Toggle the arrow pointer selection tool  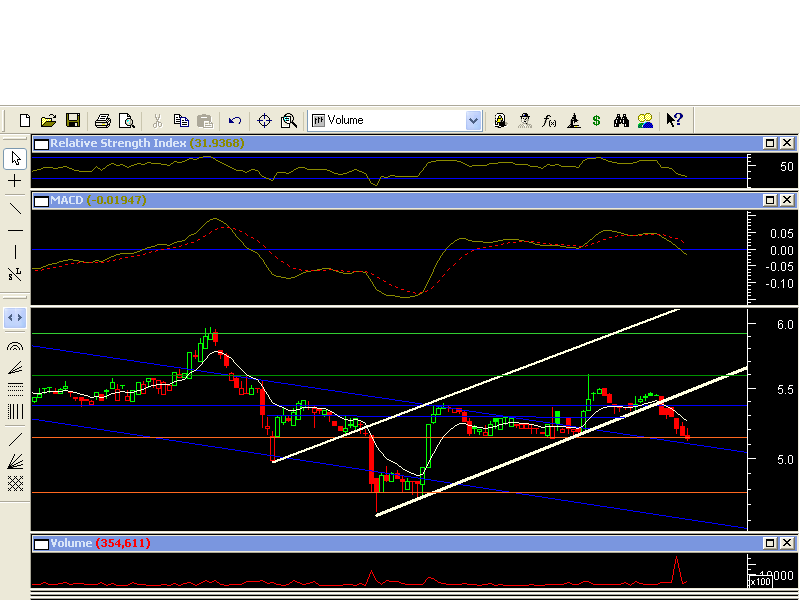tap(15, 158)
